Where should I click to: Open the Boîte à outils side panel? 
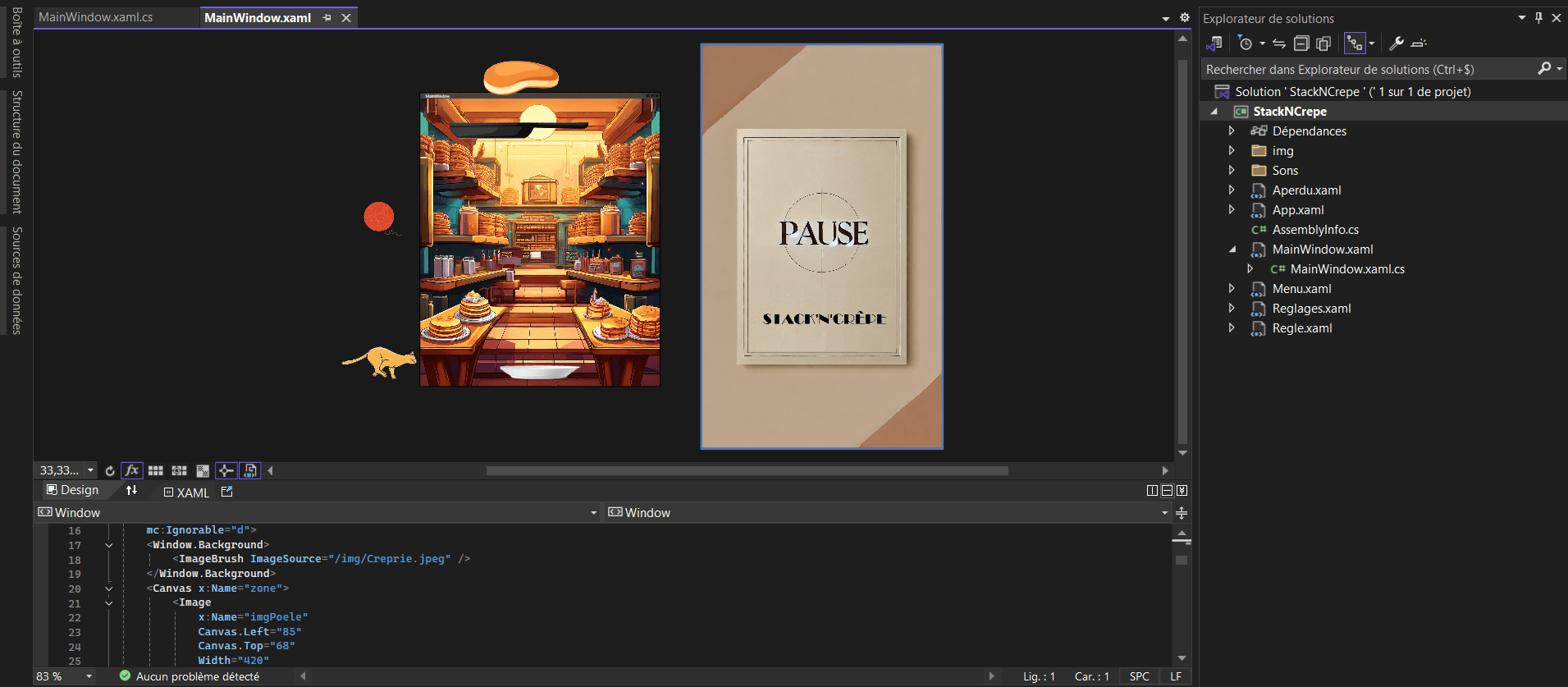16,43
